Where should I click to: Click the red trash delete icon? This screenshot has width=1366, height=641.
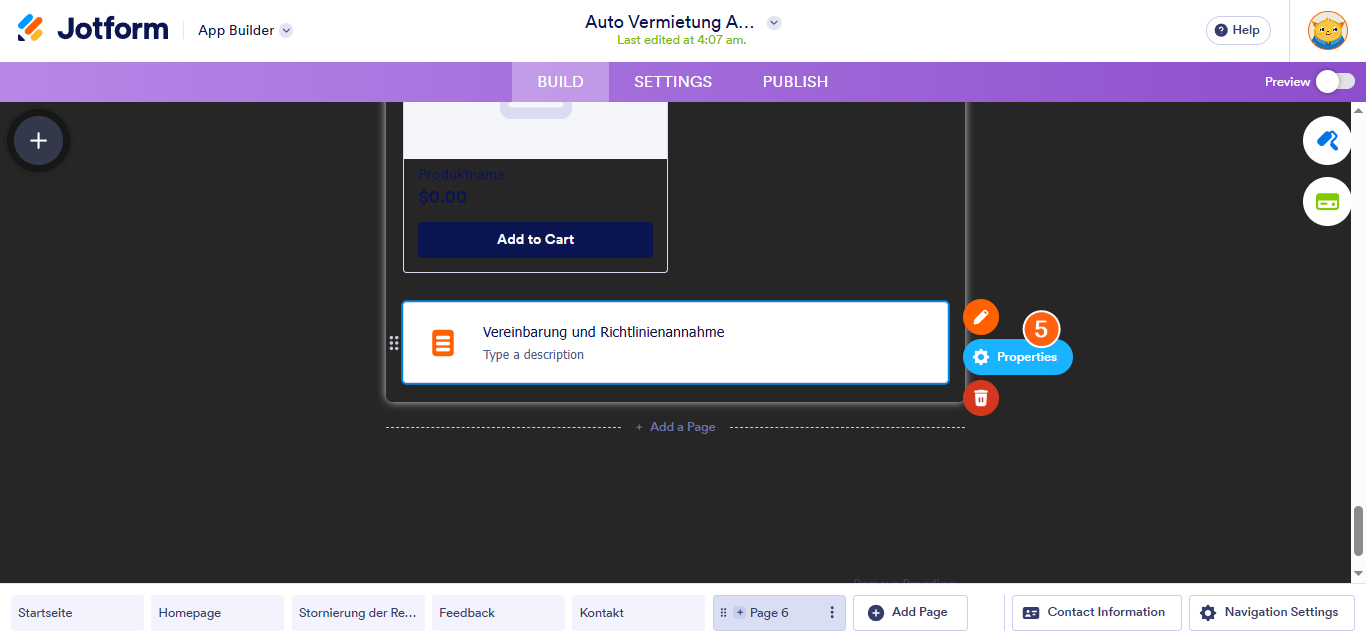pyautogui.click(x=981, y=398)
